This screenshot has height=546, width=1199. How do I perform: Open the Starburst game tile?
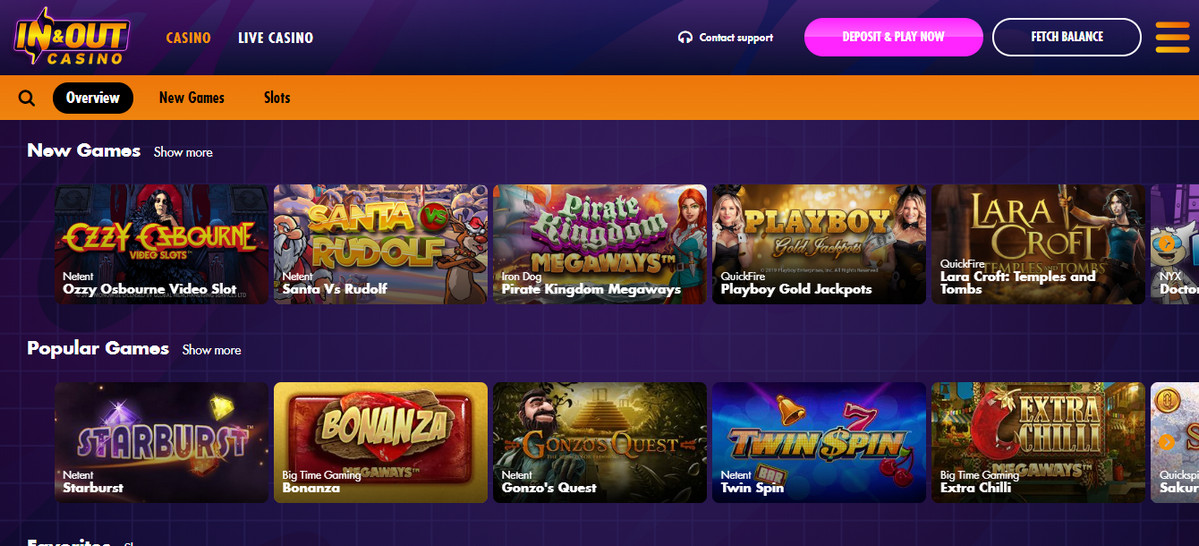pyautogui.click(x=162, y=442)
